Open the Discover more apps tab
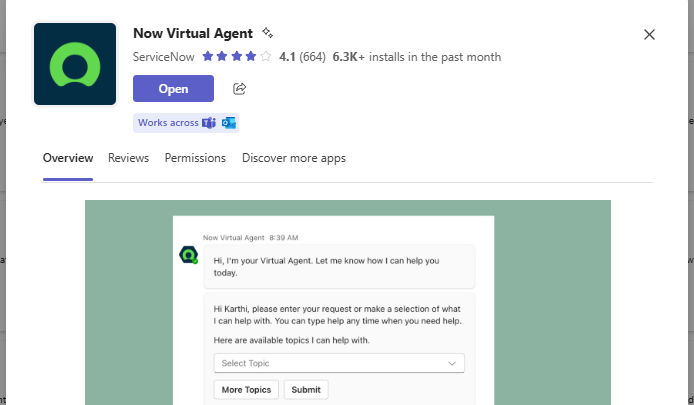The height and width of the screenshot is (405, 694). click(294, 158)
